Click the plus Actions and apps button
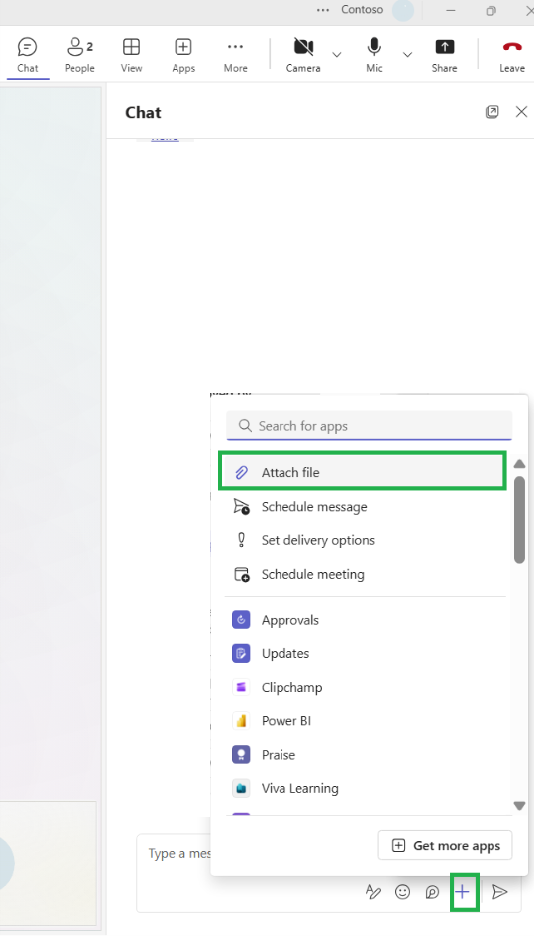534x936 pixels. click(x=463, y=892)
